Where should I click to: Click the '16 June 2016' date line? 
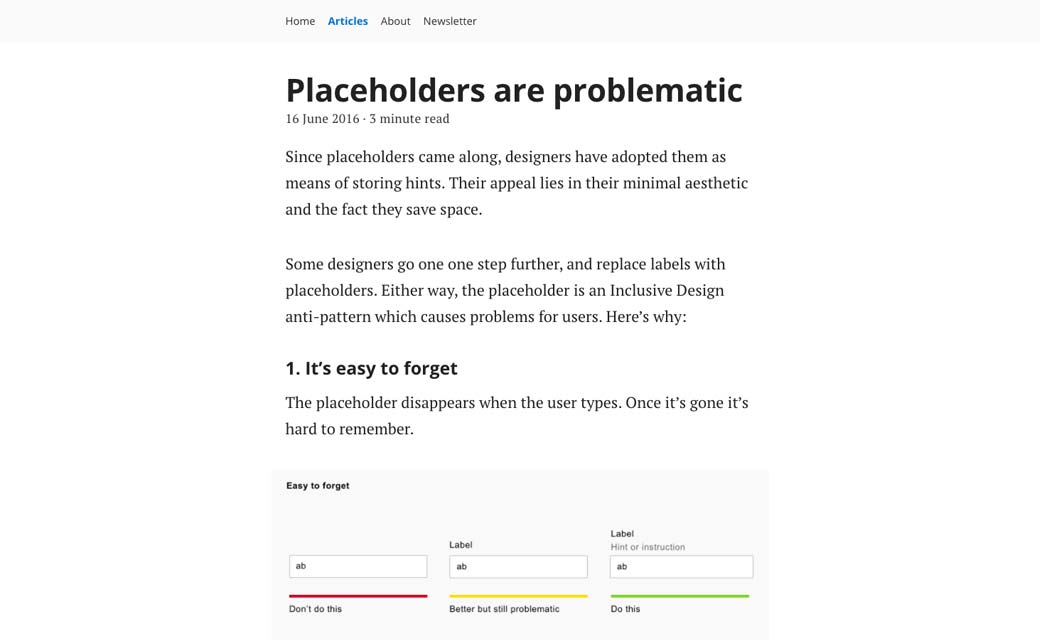click(x=367, y=118)
